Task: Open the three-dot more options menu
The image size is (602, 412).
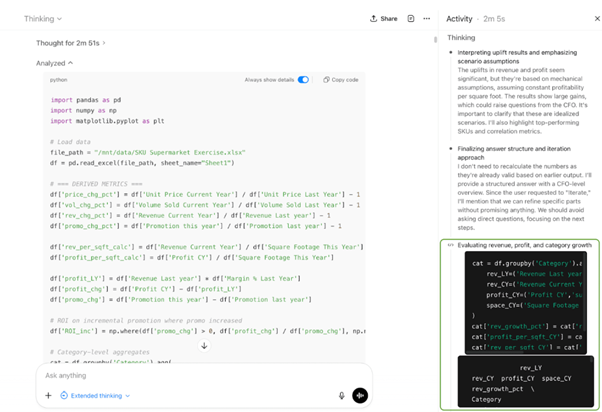Action: pos(427,18)
